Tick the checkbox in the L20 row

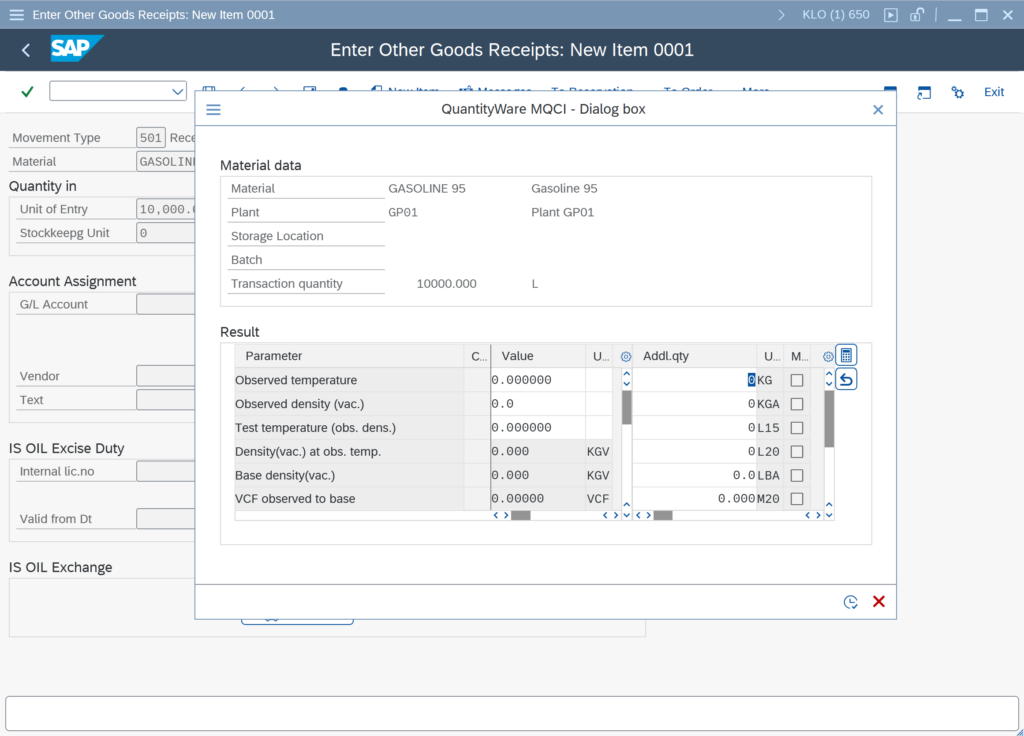pyautogui.click(x=797, y=452)
